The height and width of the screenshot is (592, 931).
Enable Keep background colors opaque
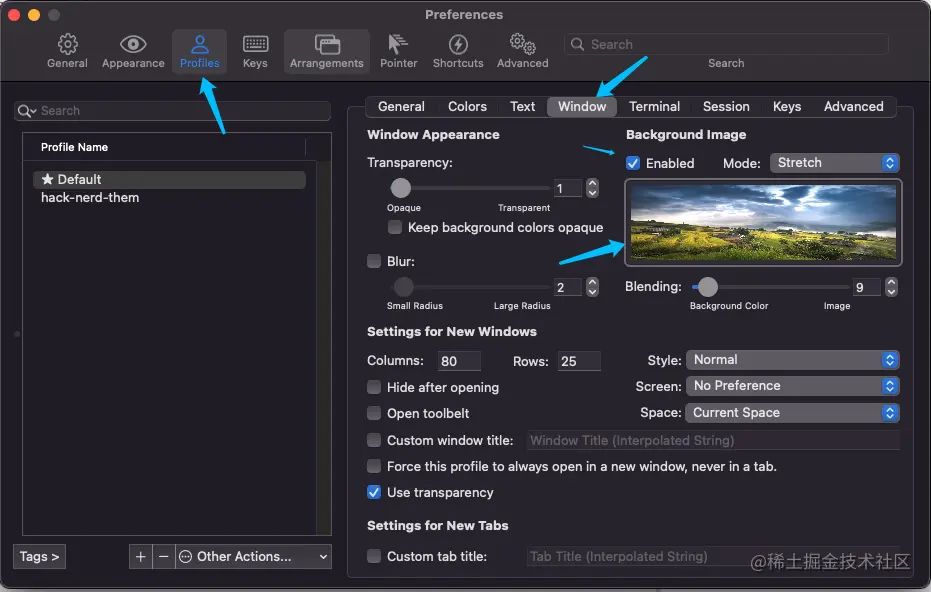(x=394, y=227)
